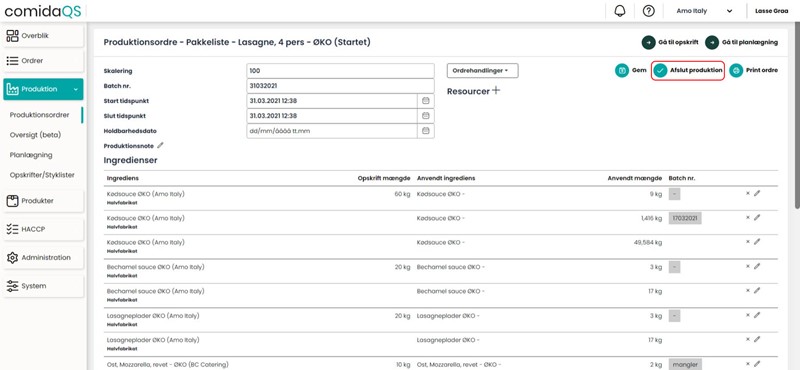Click the calendar icon for Start tidspunkt
Image resolution: width=800 pixels, height=370 pixels.
426,101
